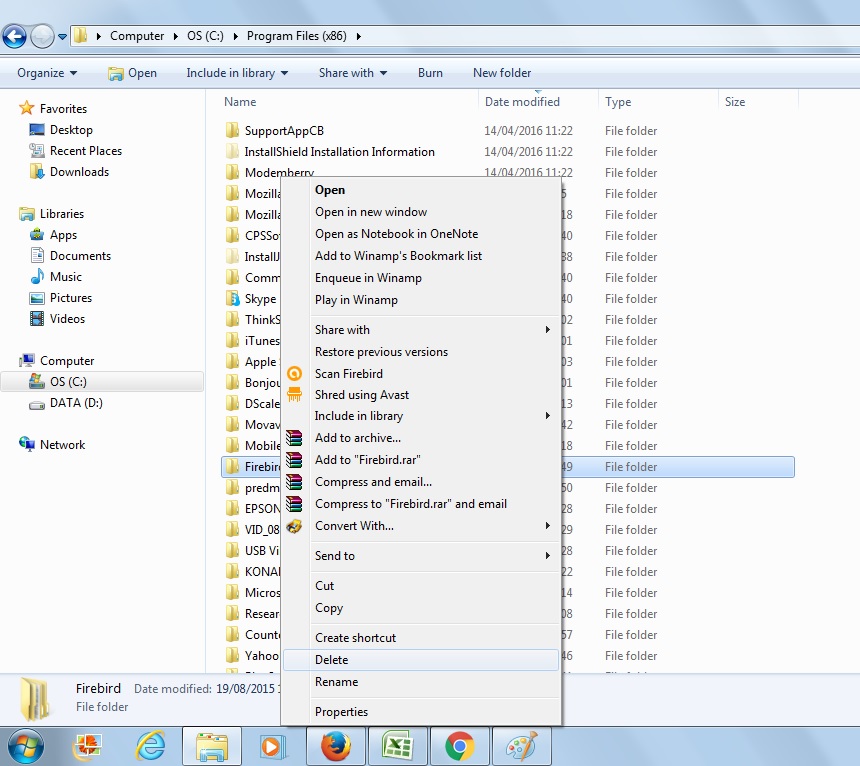Click the New folder button
Screen dimensions: 860x766
pos(502,73)
